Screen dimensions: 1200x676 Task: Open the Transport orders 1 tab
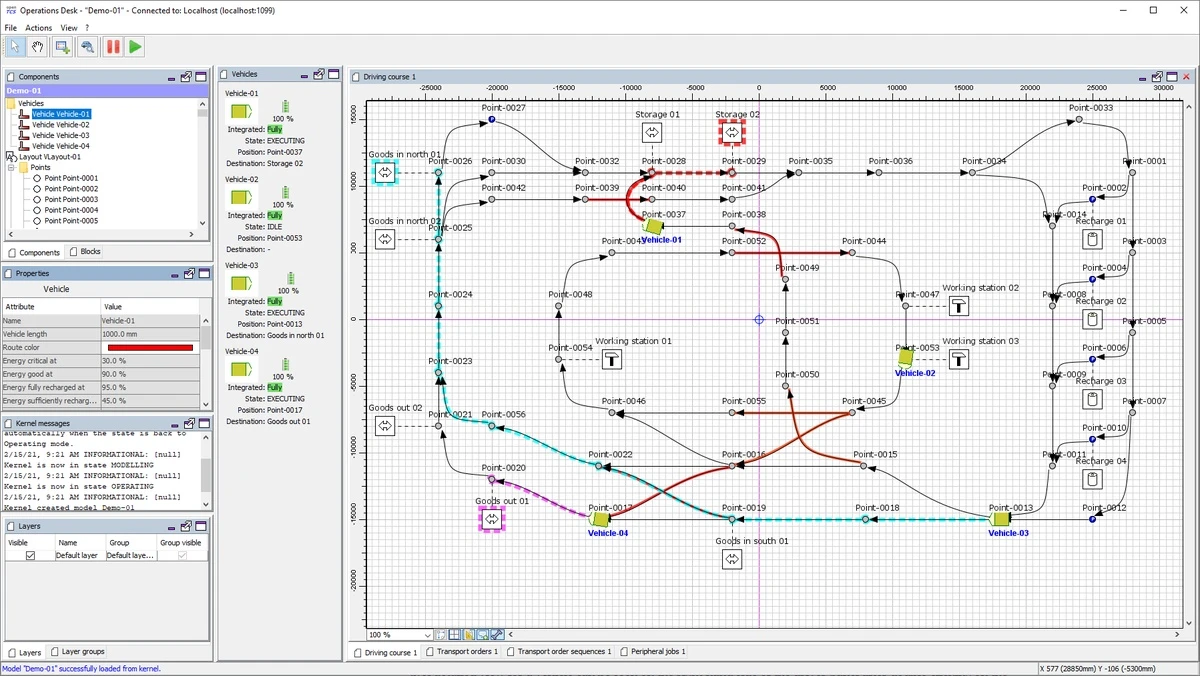click(x=461, y=652)
